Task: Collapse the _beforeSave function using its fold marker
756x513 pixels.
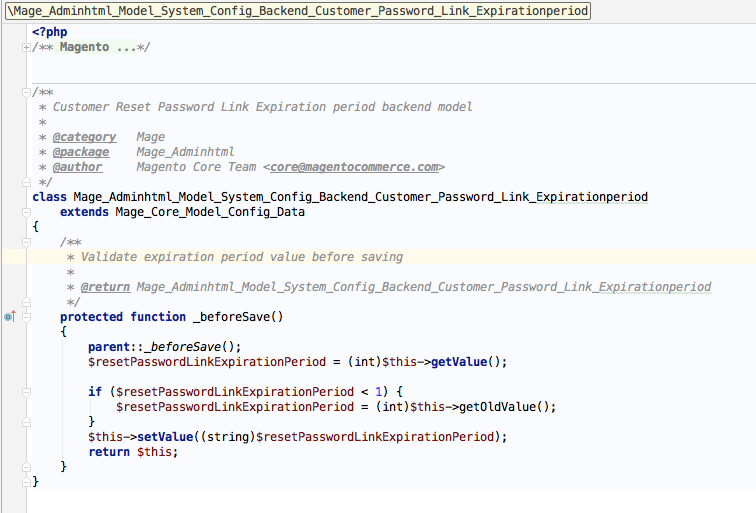Action: [26, 317]
